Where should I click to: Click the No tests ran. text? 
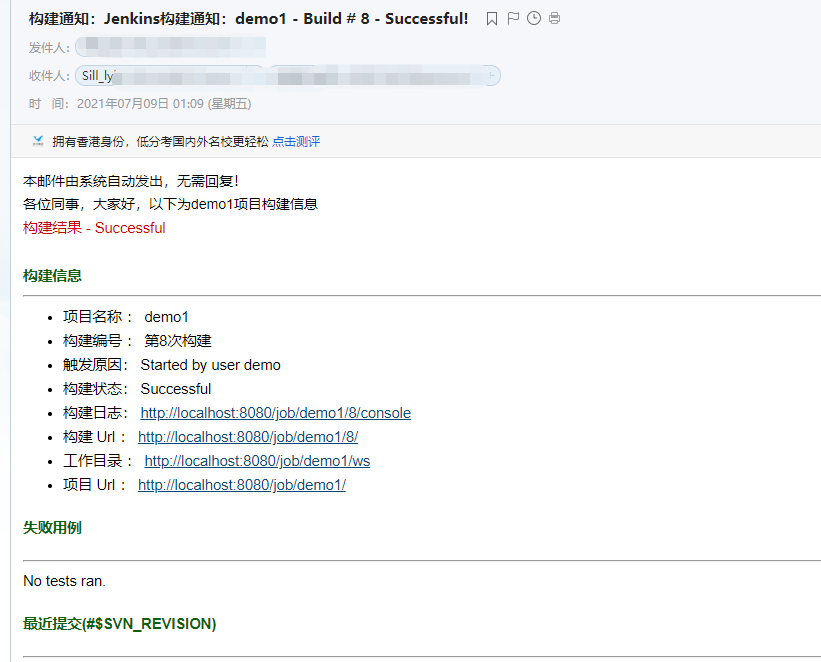tap(64, 581)
